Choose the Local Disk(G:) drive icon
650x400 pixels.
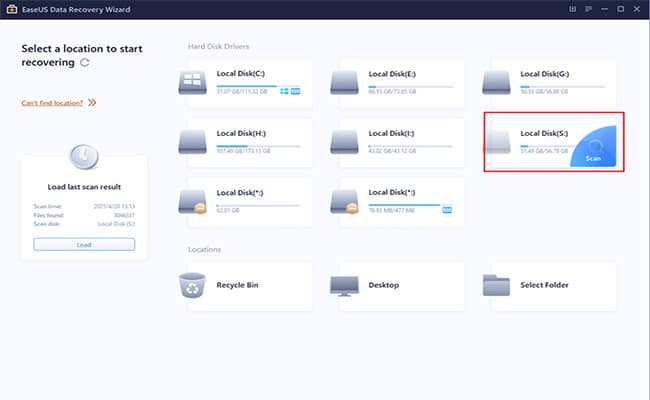point(496,83)
